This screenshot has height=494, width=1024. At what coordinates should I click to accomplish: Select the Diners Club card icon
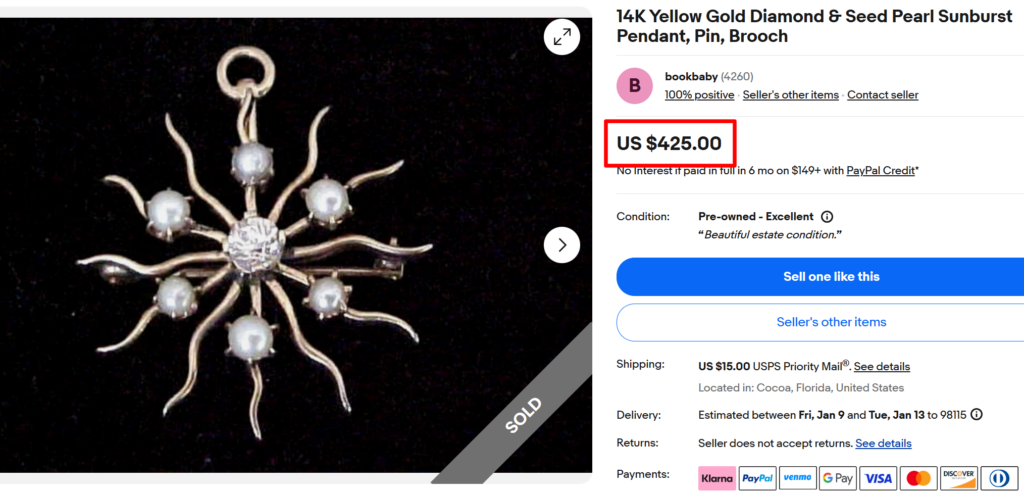(999, 478)
